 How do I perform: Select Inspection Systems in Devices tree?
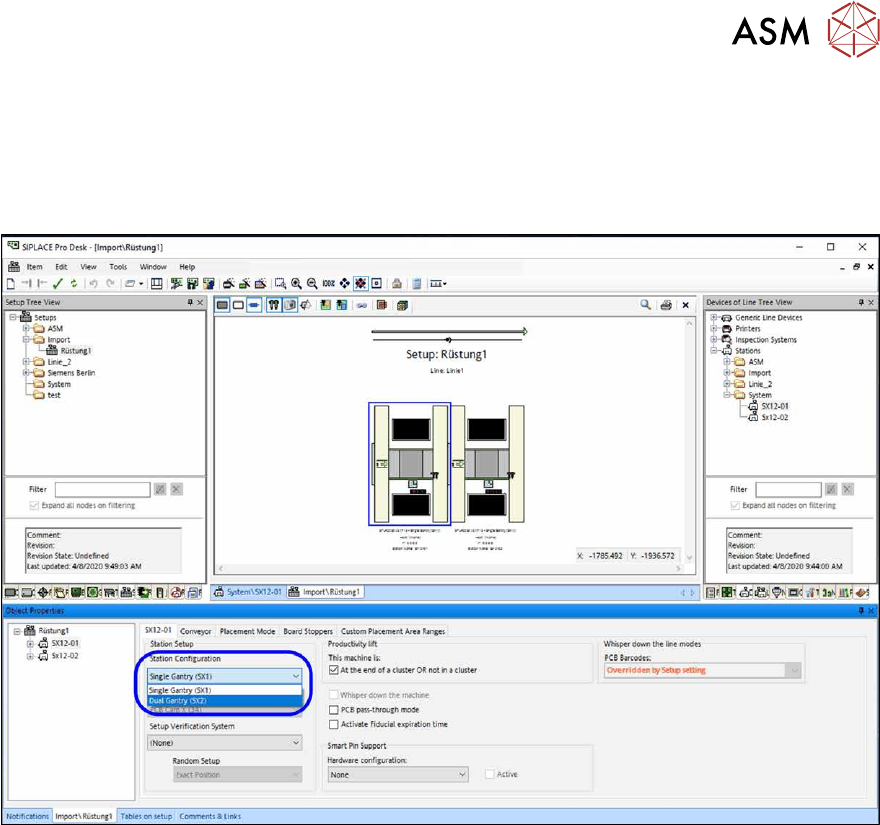(766, 340)
